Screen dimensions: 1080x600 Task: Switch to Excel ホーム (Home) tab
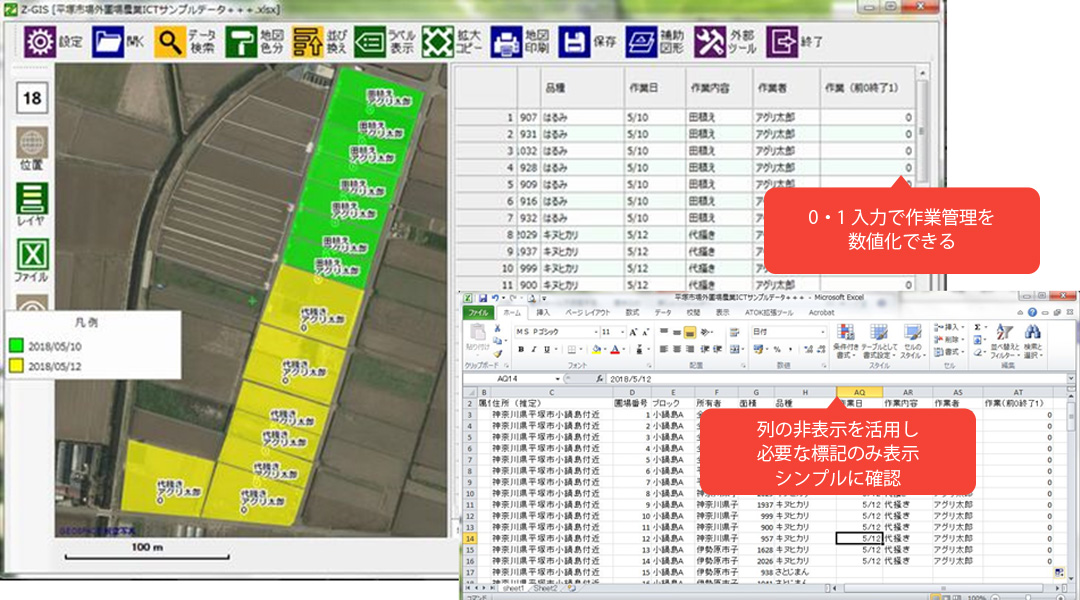click(512, 313)
